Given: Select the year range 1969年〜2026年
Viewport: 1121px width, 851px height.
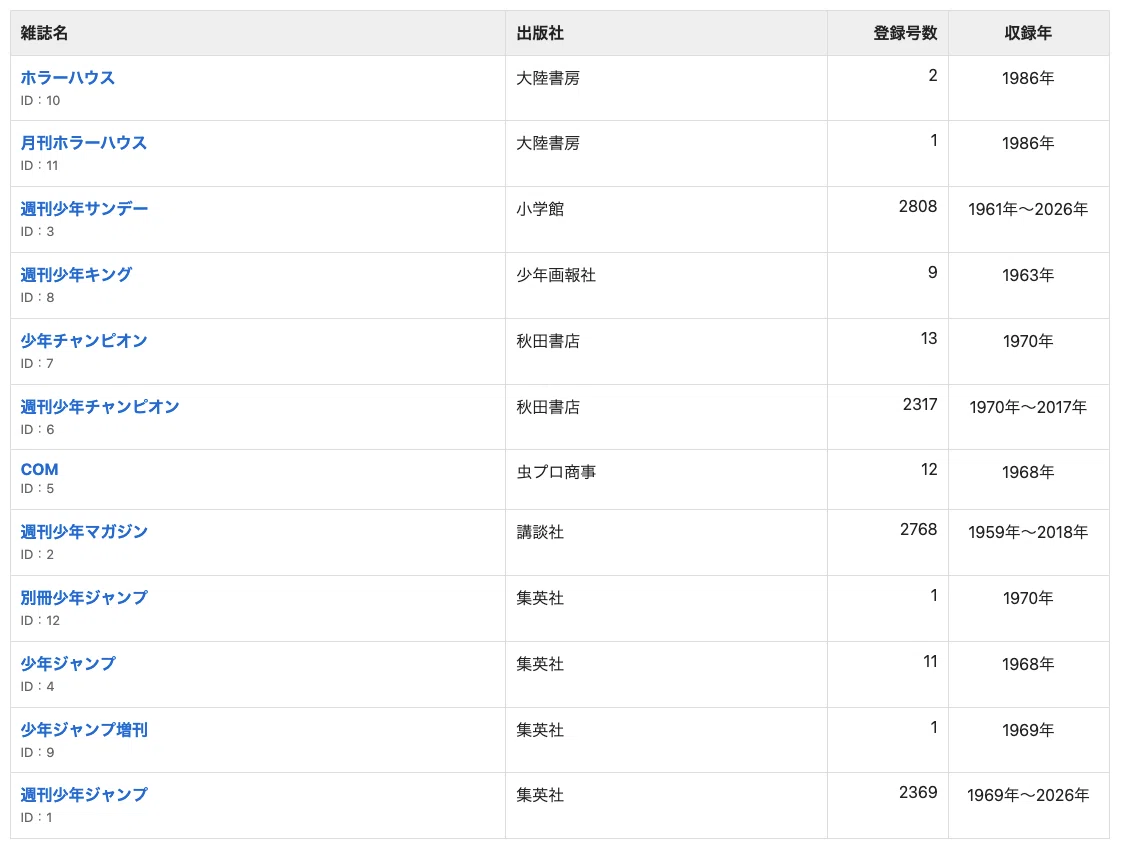Looking at the screenshot, I should tap(1028, 795).
